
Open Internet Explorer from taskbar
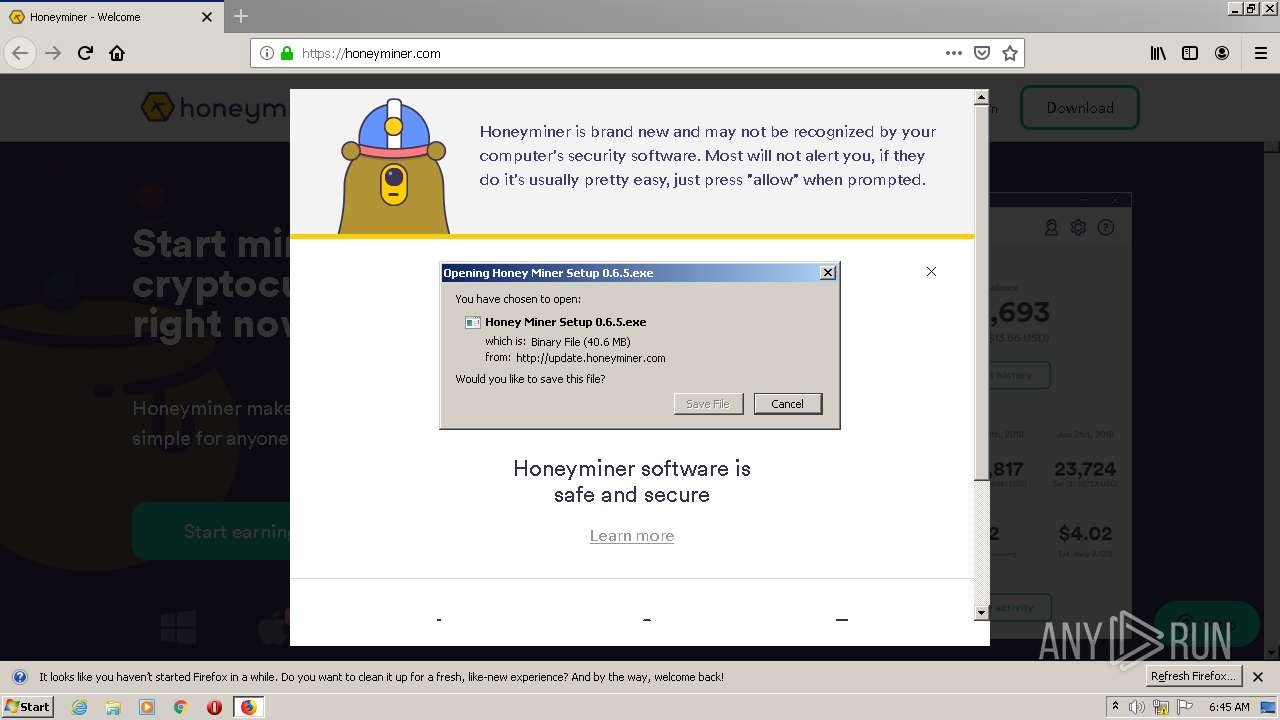pos(79,707)
